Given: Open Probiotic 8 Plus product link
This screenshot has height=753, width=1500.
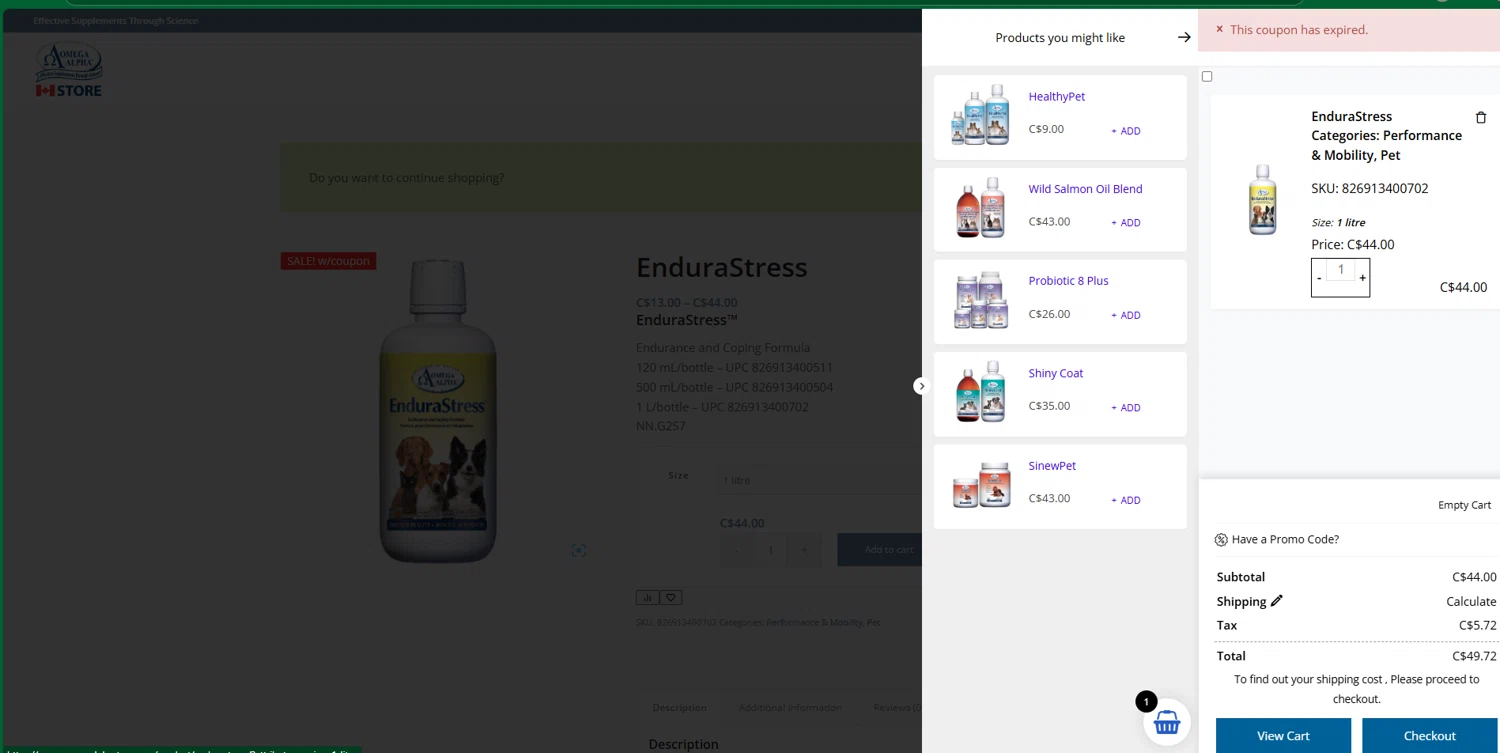Looking at the screenshot, I should [x=1068, y=281].
